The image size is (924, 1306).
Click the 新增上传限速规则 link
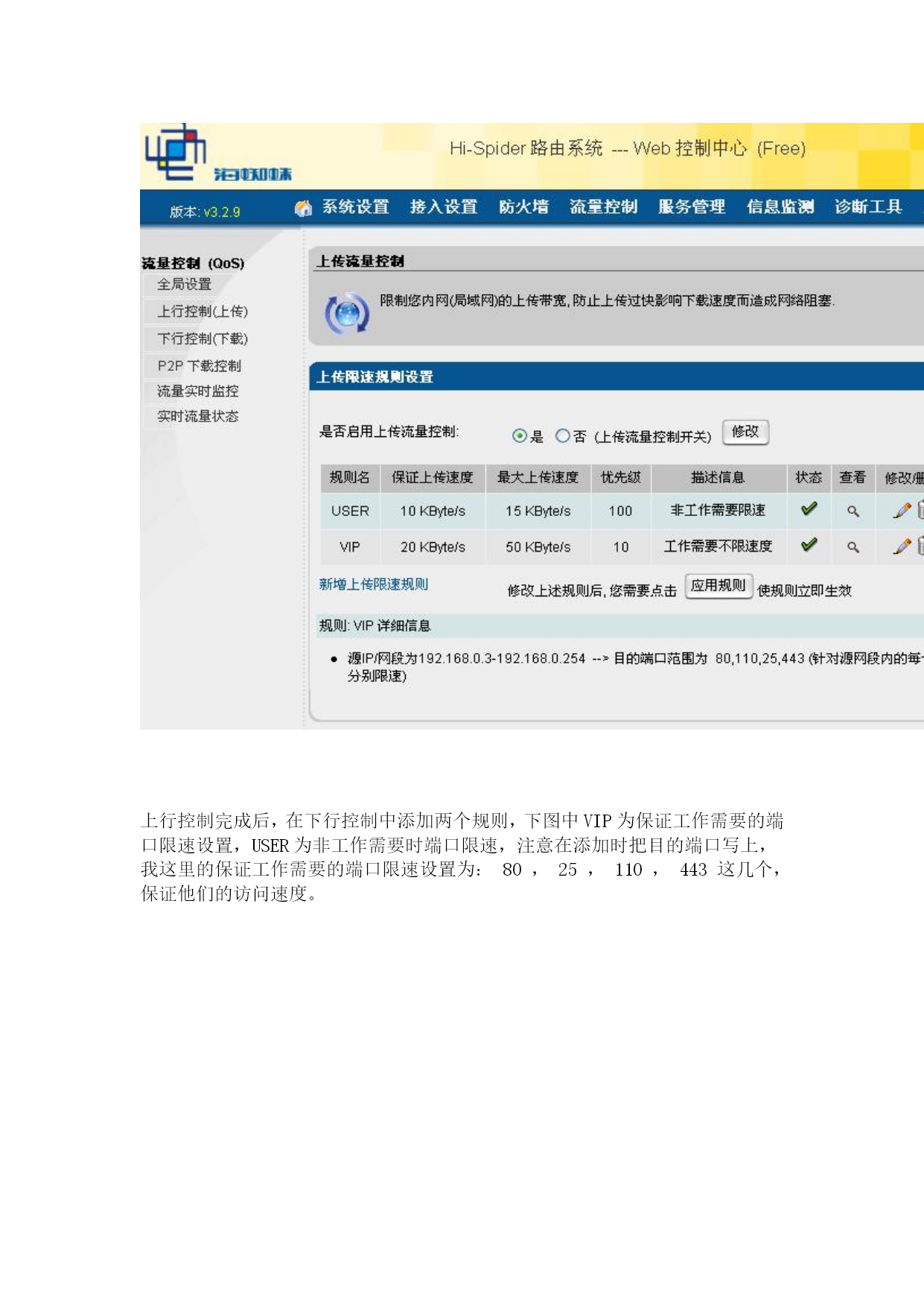(x=374, y=584)
